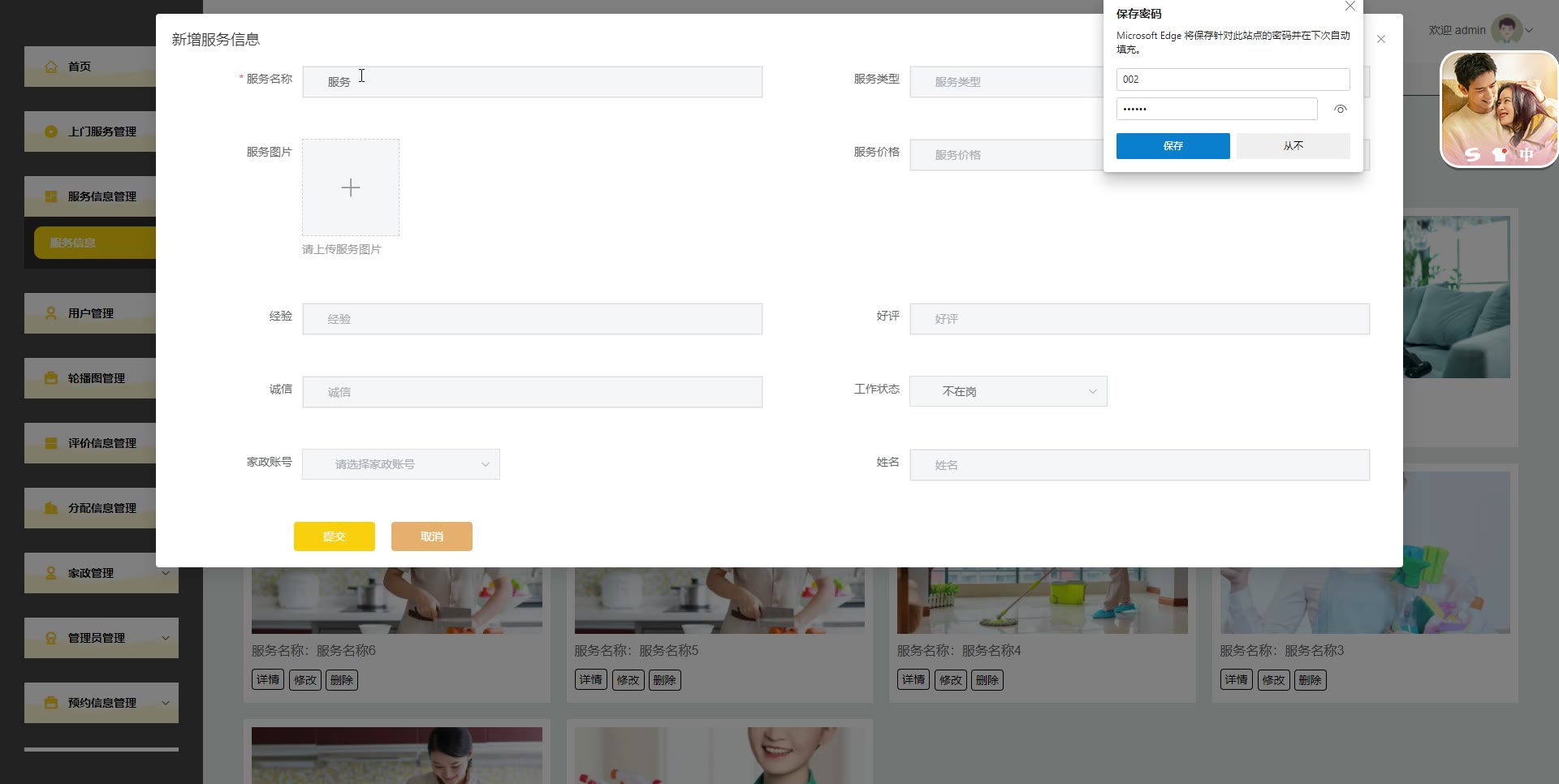Click the 轮播图管理 sidebar icon
Screen dimensions: 1559x784
tap(51, 378)
